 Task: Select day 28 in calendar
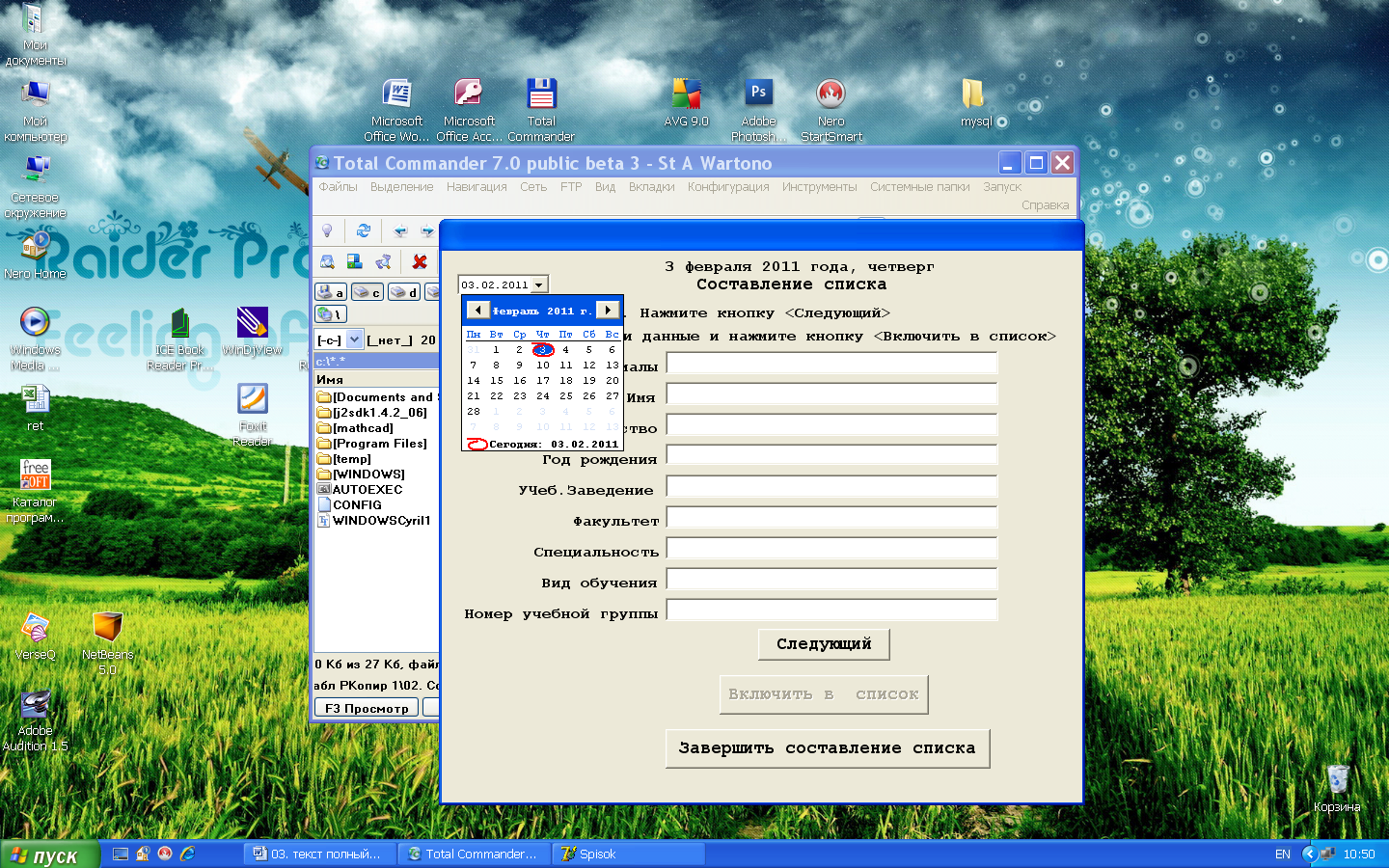(474, 412)
